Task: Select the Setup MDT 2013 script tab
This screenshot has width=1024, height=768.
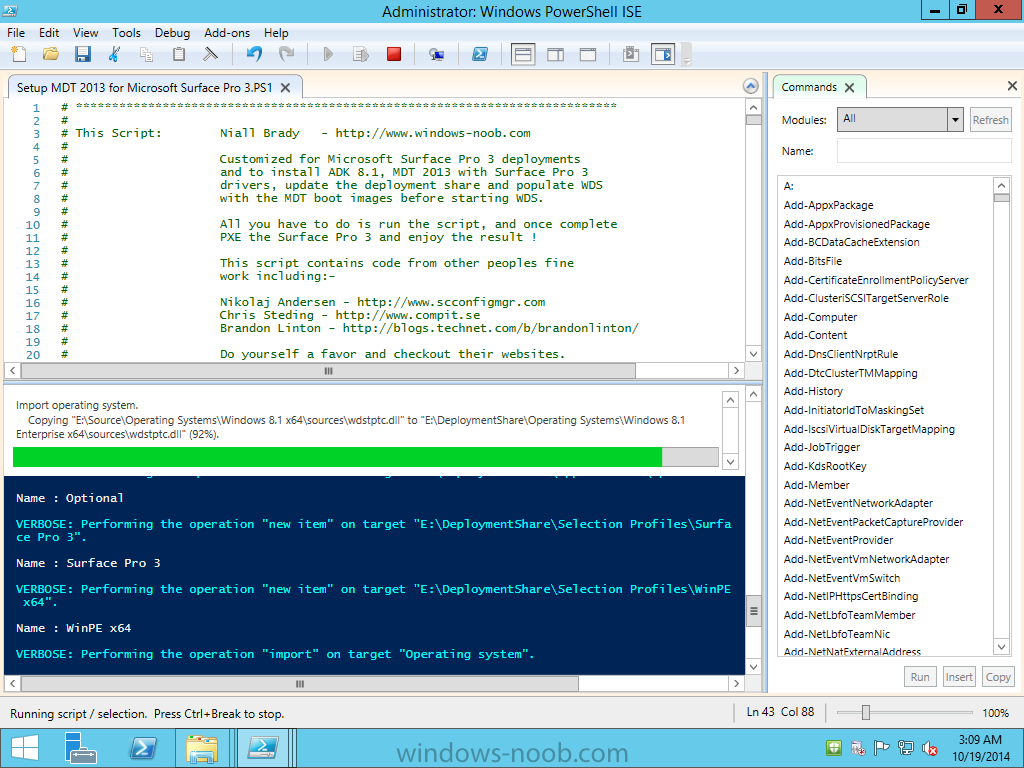Action: point(145,88)
